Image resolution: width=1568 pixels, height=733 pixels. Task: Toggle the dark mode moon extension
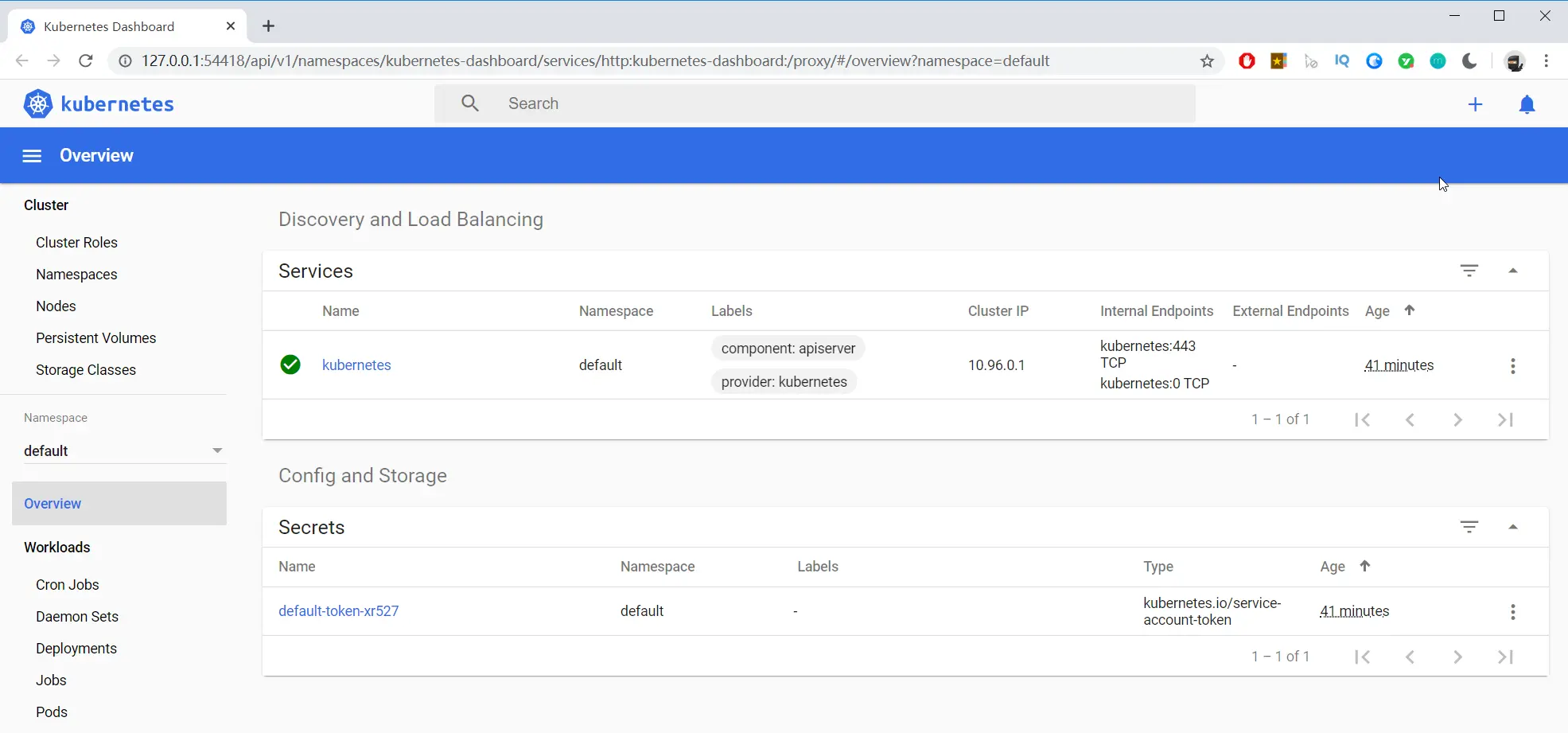pos(1469,60)
